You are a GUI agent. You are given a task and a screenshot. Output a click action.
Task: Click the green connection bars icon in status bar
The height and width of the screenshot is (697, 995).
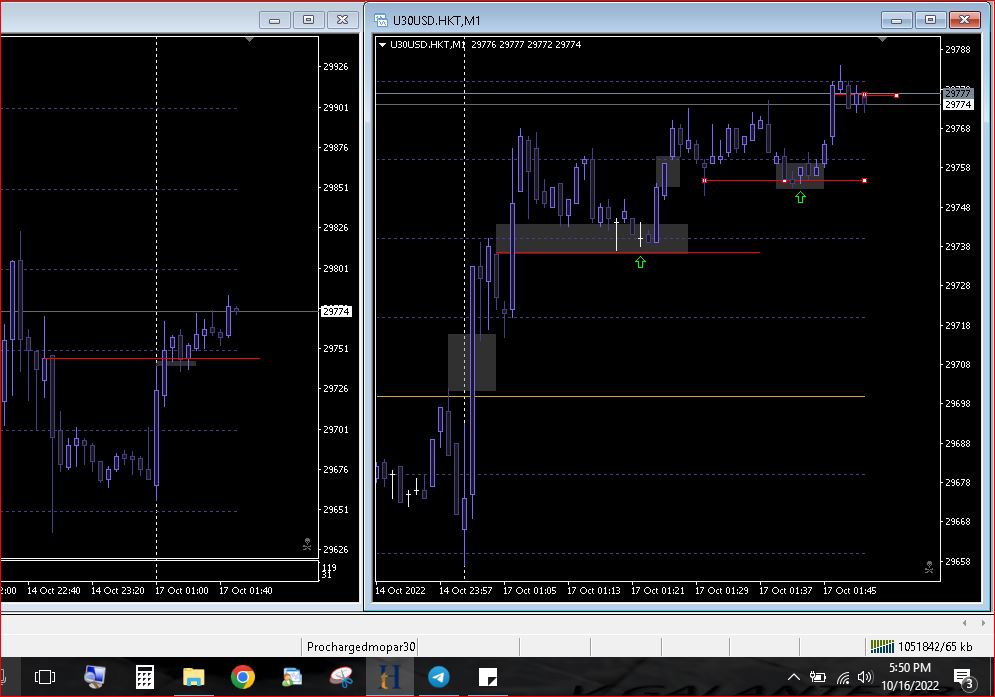[x=882, y=646]
